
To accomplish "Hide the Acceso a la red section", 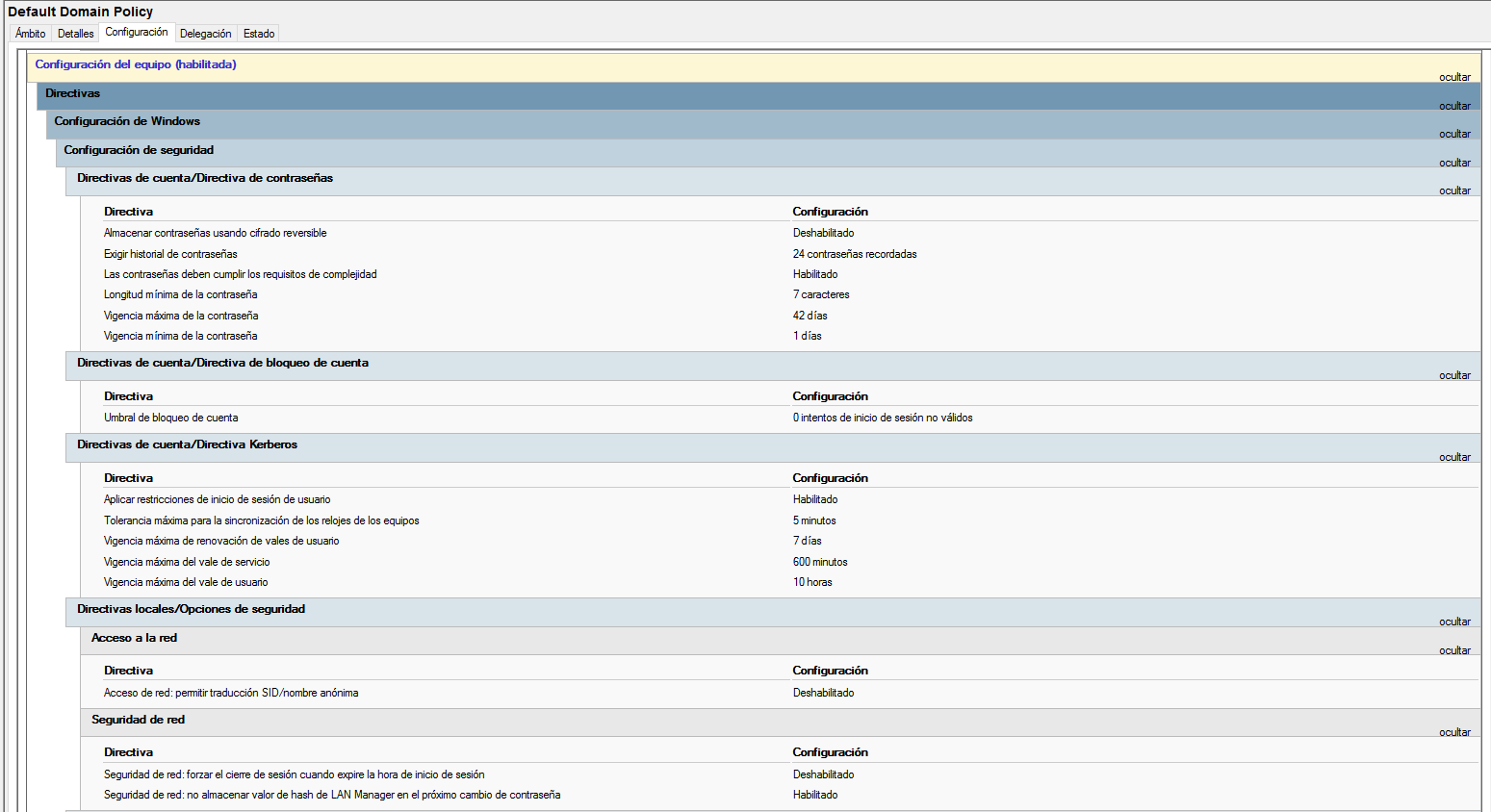I will tap(1454, 649).
